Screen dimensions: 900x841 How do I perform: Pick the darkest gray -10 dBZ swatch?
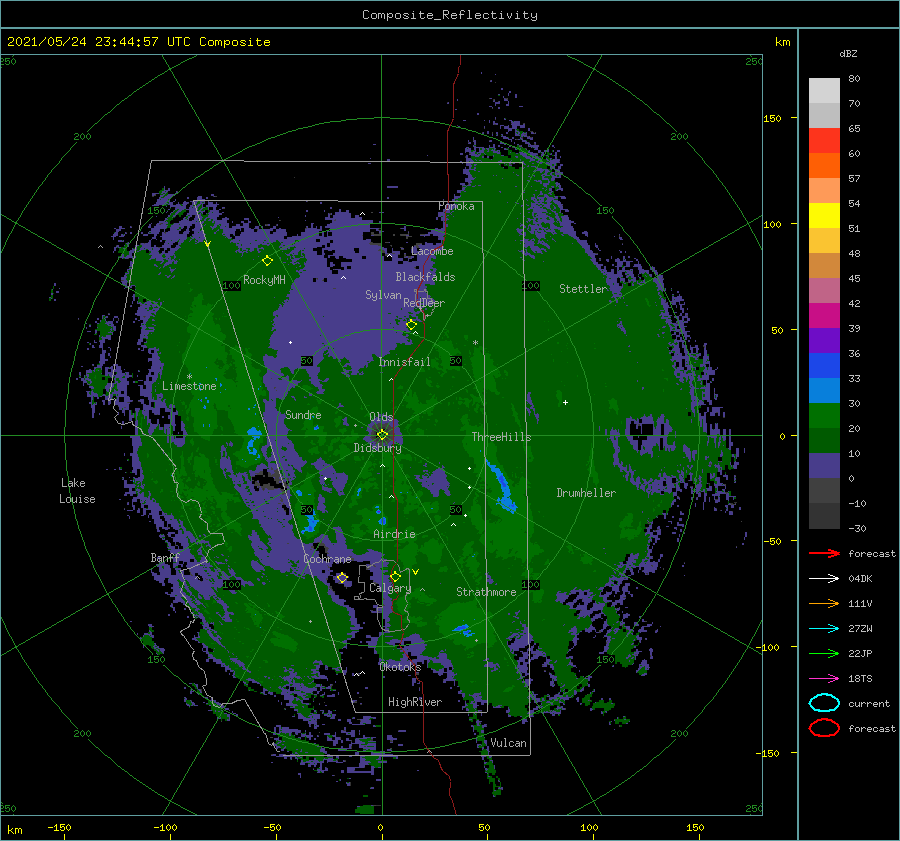click(x=824, y=516)
